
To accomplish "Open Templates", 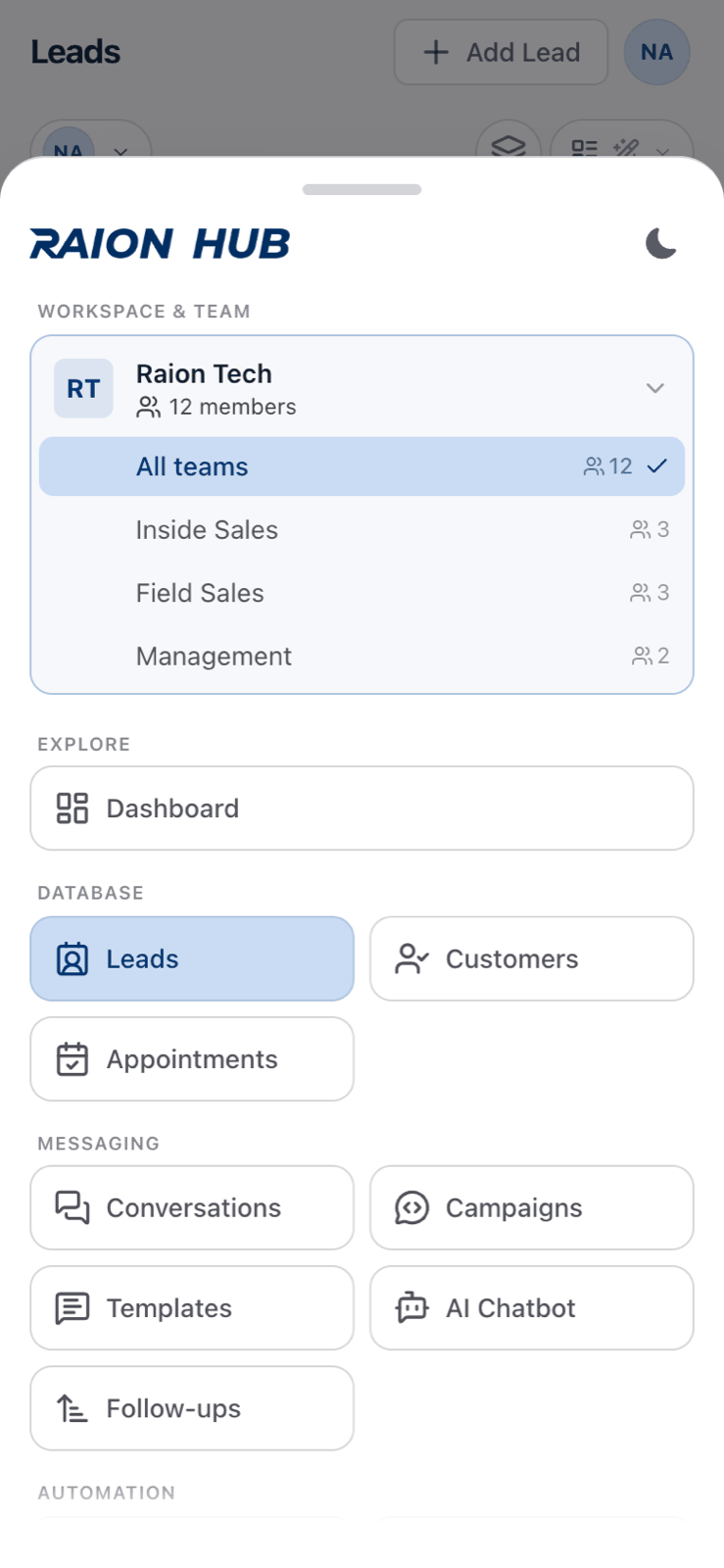I will coord(192,1308).
